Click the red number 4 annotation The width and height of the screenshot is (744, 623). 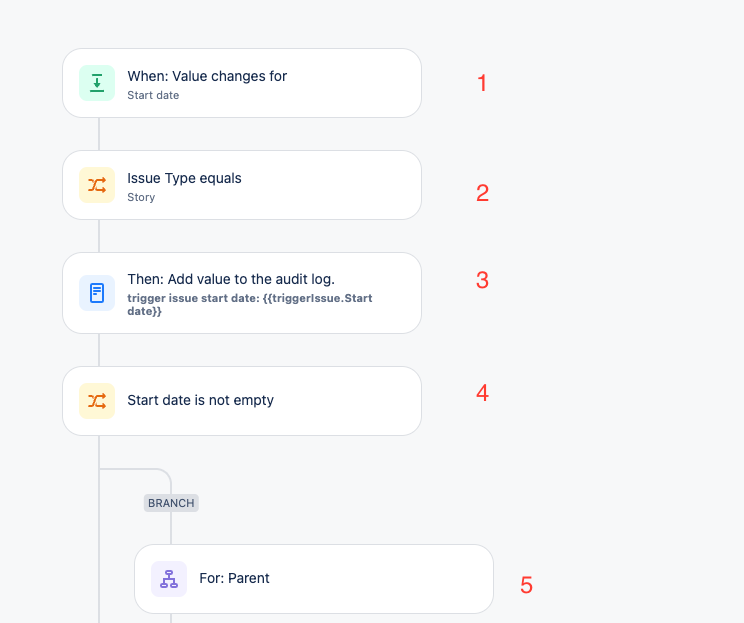(x=483, y=393)
